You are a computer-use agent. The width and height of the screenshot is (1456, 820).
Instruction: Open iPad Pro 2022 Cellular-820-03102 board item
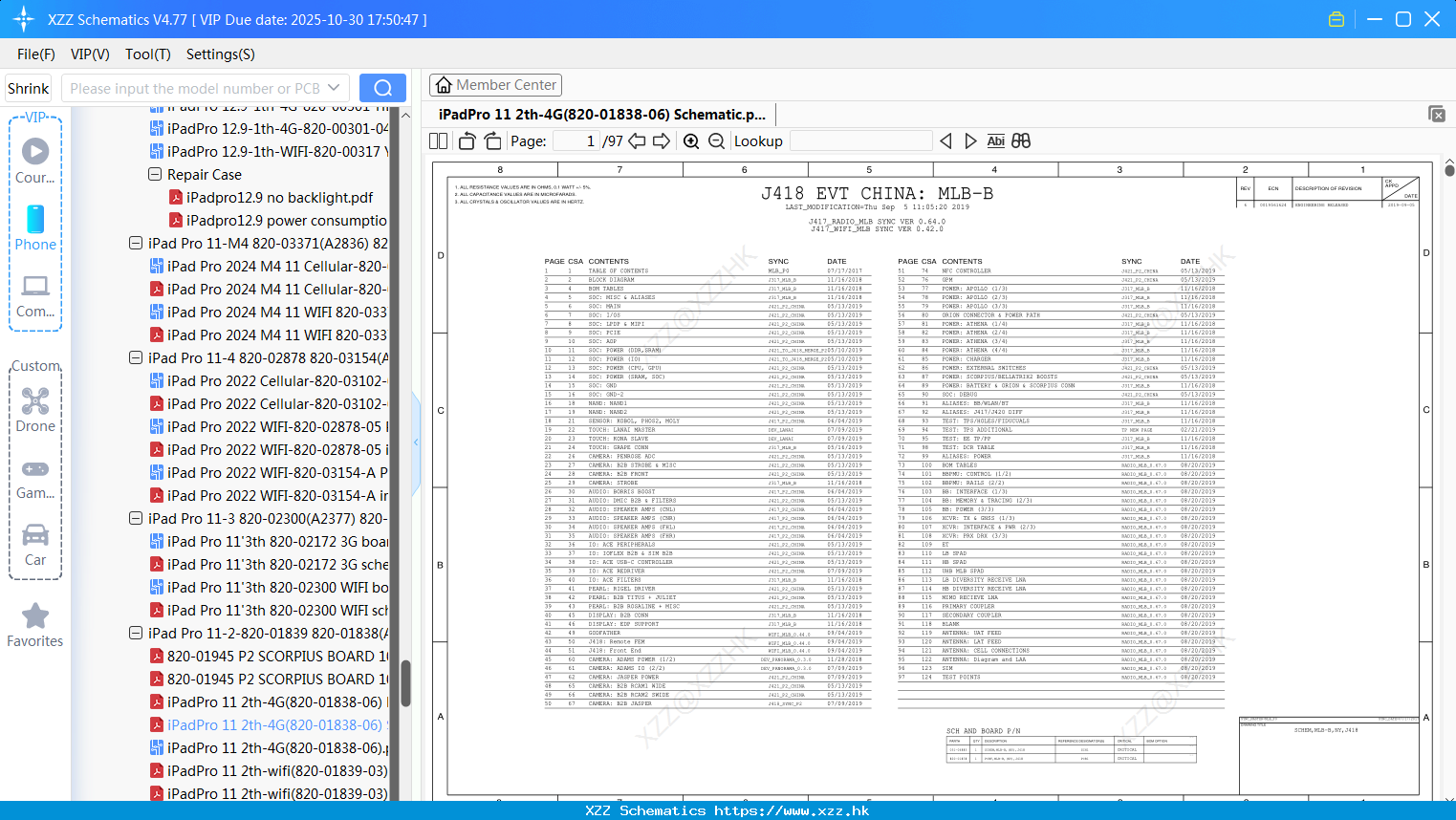click(x=269, y=380)
